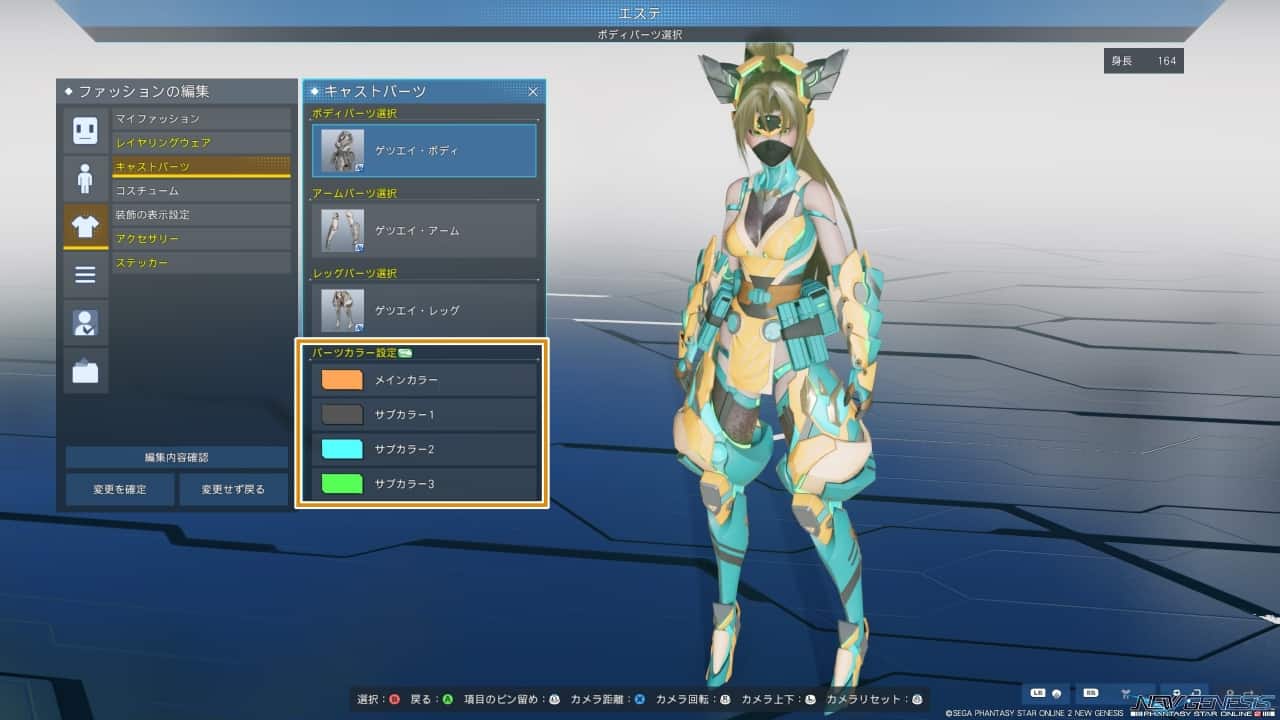Click the 身長 164 height readout
This screenshot has width=1280, height=720.
1144,61
